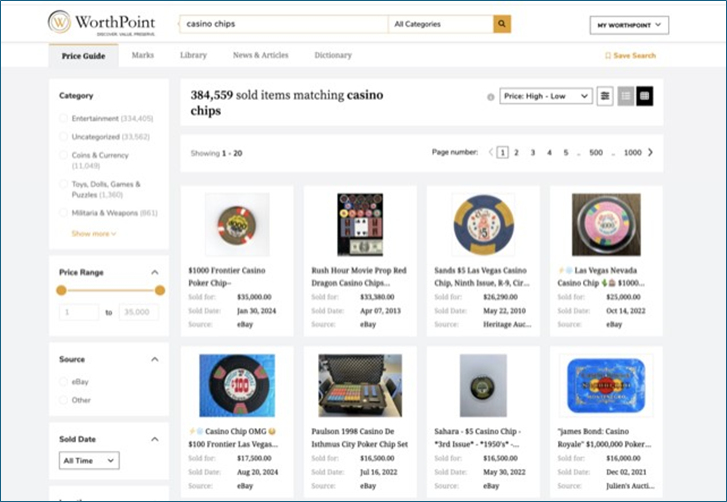
Task: Open the Library tab
Action: (193, 55)
